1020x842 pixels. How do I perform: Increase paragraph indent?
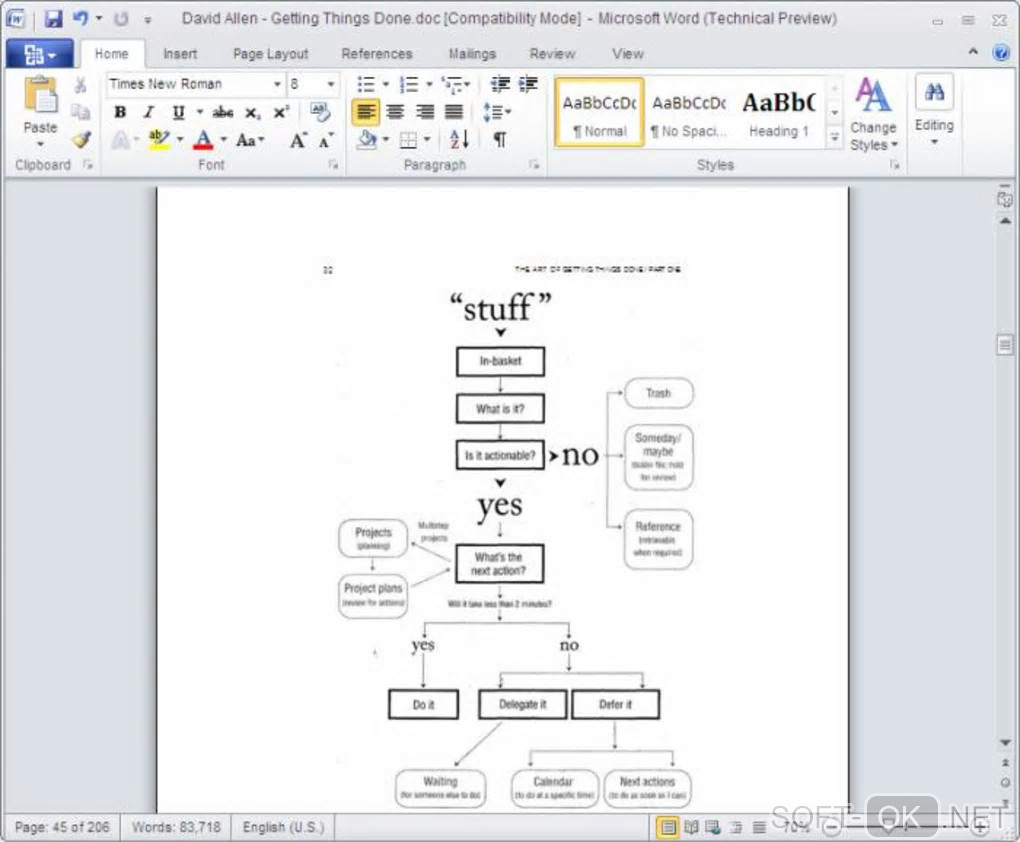(528, 84)
